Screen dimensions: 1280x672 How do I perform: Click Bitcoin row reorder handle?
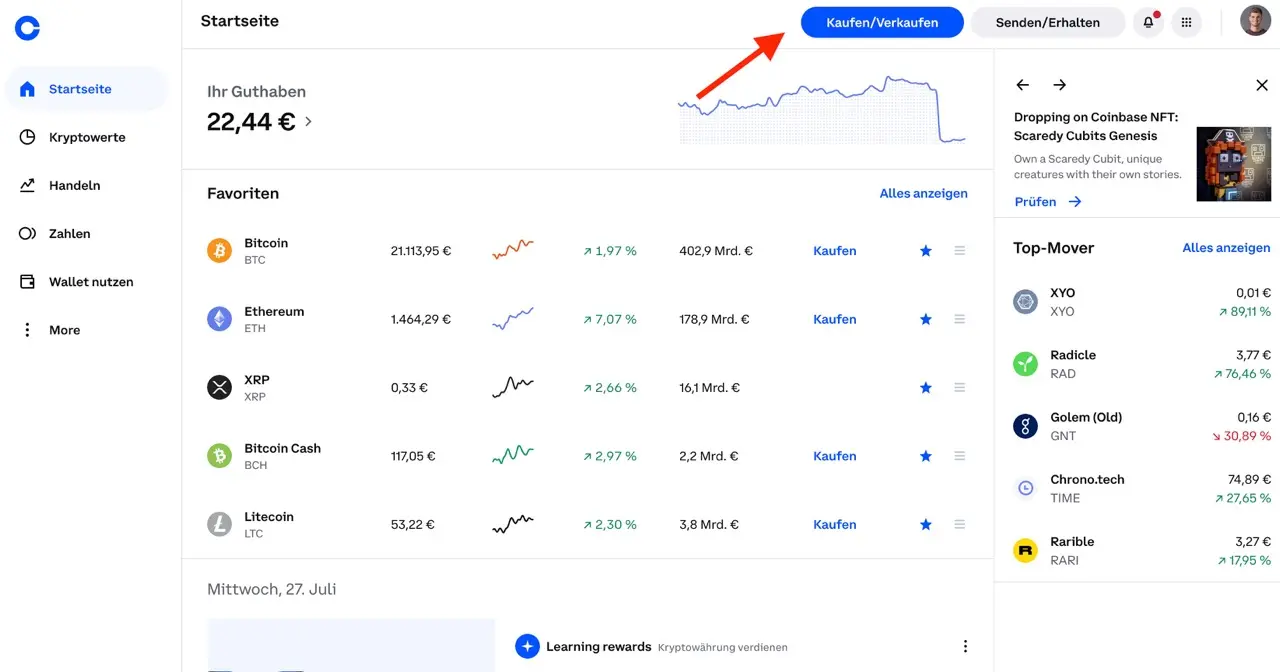point(959,251)
